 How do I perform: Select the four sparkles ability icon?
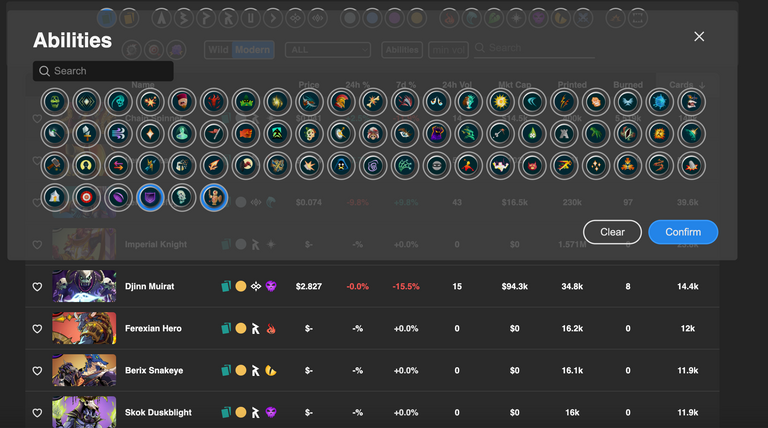[x=596, y=166]
